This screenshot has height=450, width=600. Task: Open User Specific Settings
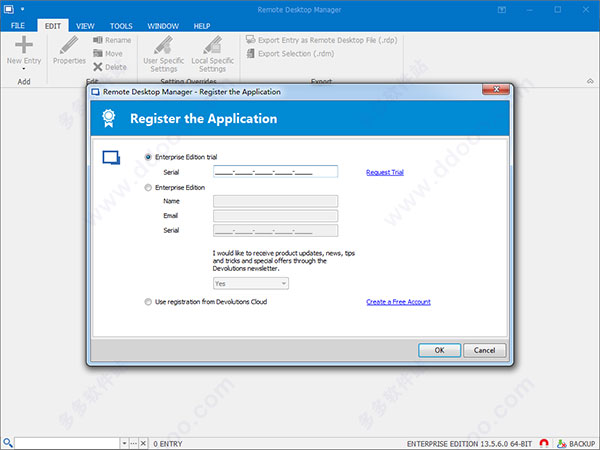(x=163, y=54)
